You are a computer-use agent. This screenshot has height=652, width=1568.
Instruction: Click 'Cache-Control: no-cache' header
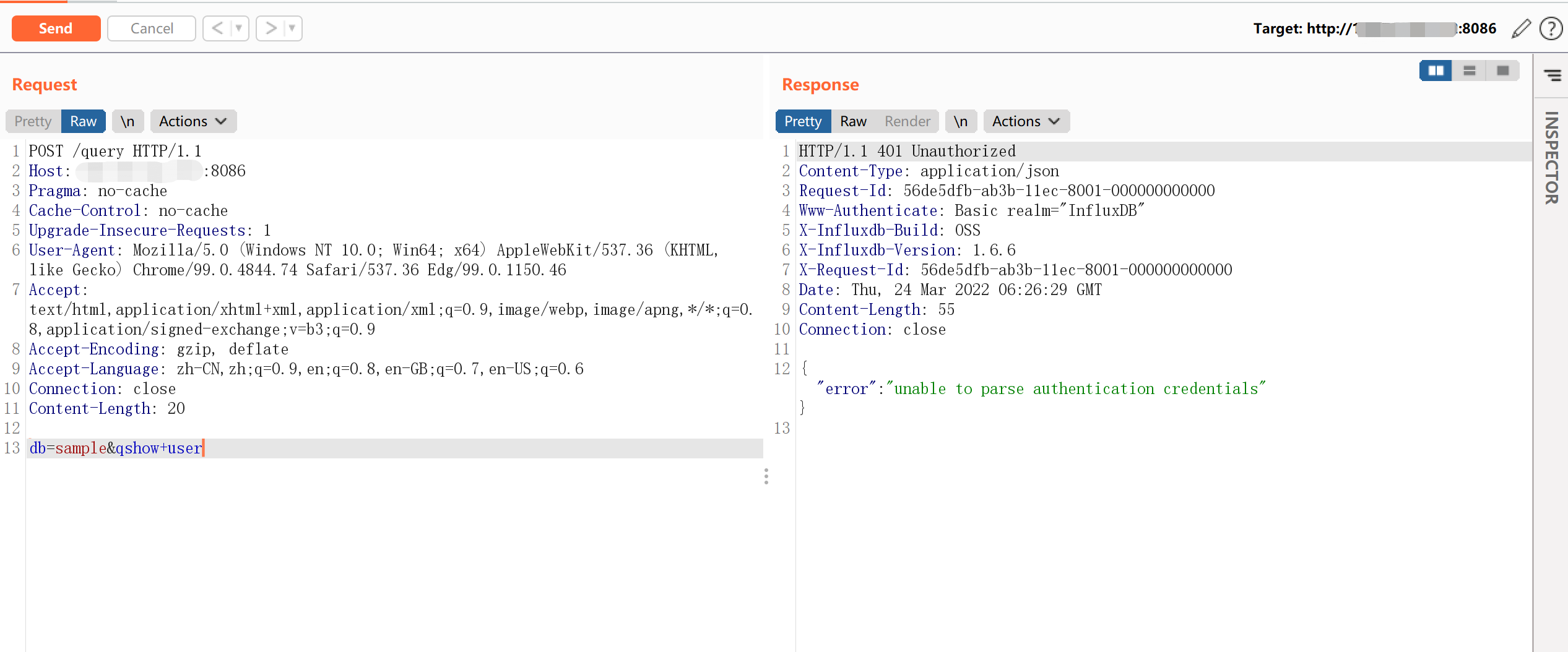pyautogui.click(x=128, y=211)
